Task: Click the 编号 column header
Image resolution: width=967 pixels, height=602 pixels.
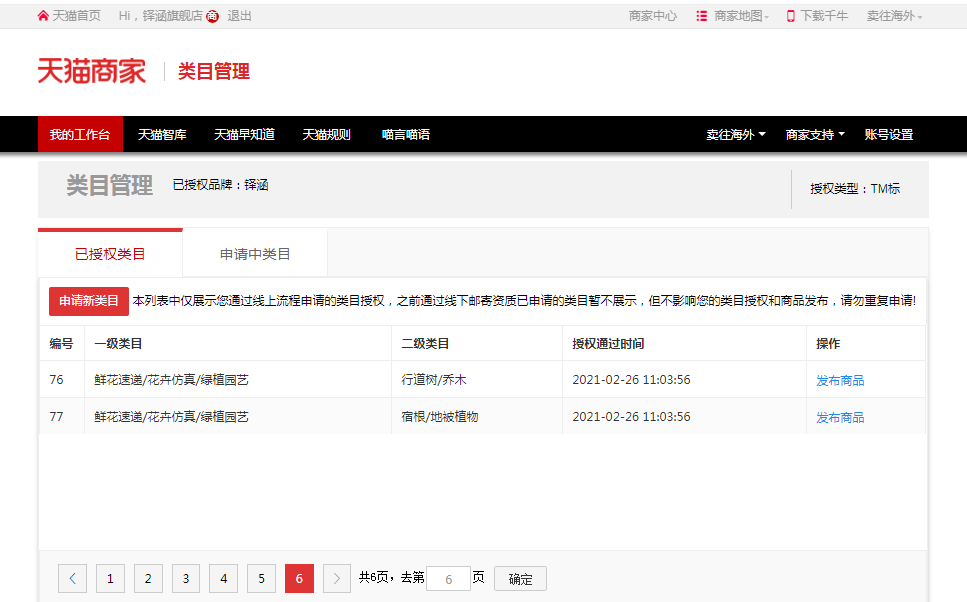Action: coord(61,344)
